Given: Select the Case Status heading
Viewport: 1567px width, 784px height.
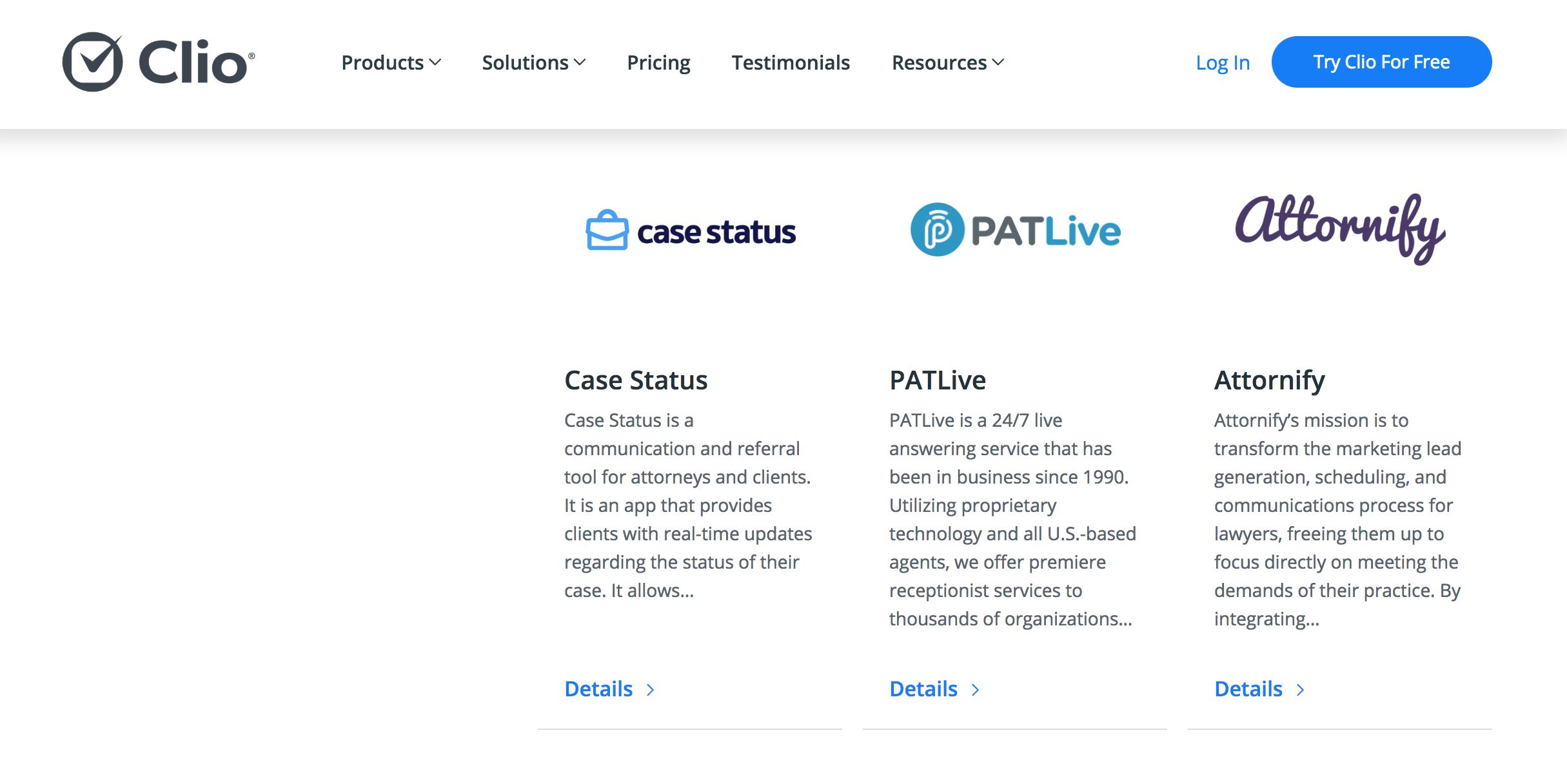Looking at the screenshot, I should pyautogui.click(x=636, y=380).
